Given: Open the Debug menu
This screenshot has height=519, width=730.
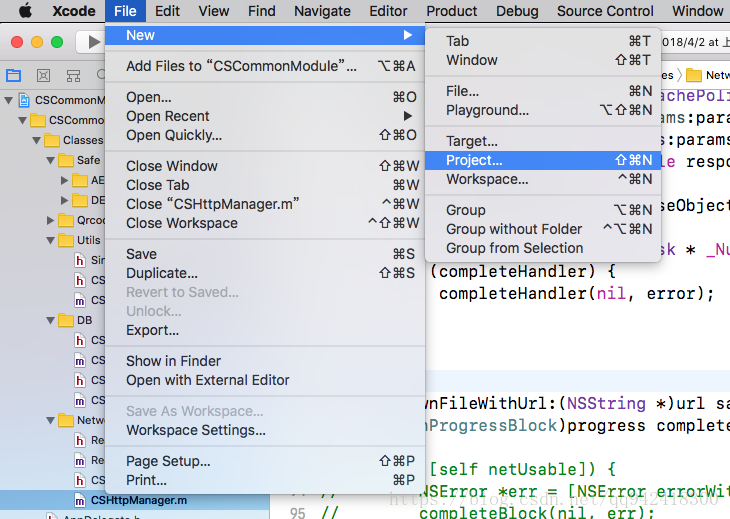Looking at the screenshot, I should click(517, 11).
